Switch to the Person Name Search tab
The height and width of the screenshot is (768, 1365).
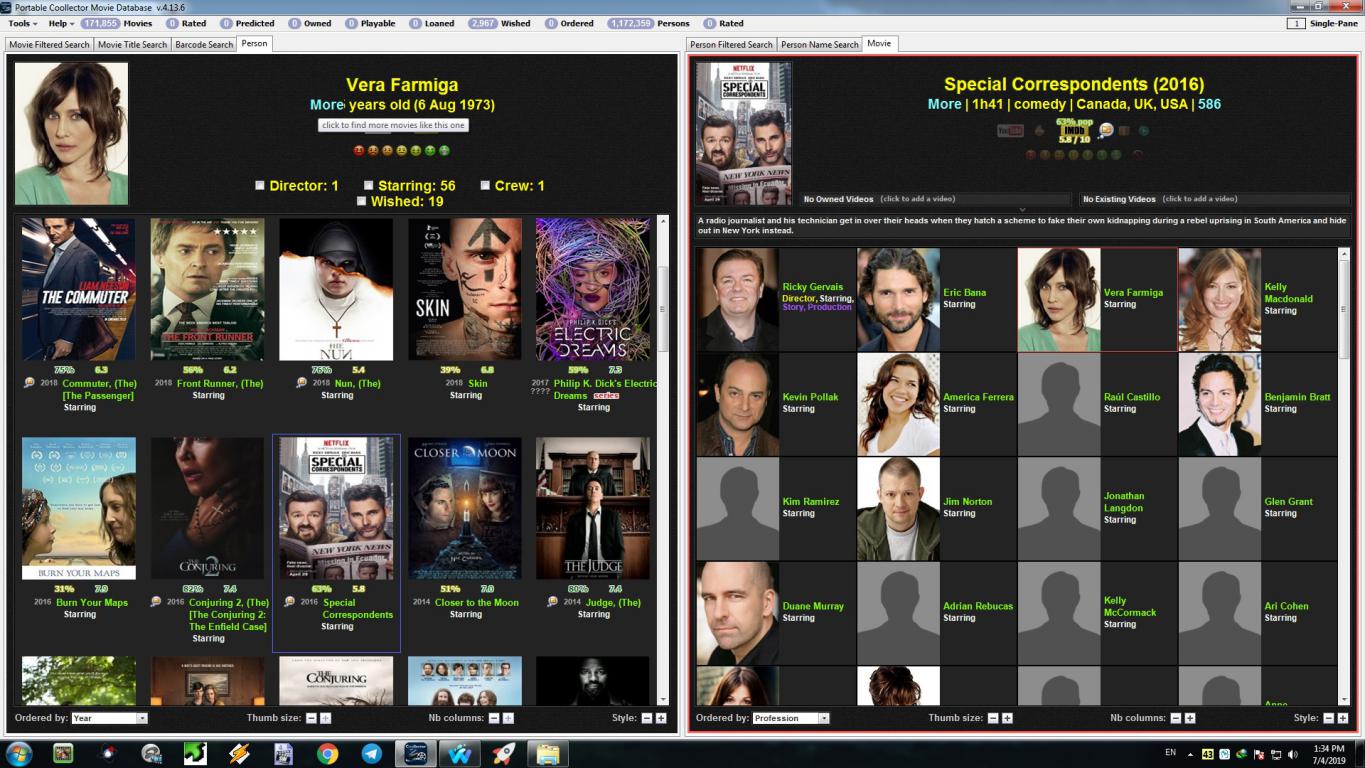819,44
